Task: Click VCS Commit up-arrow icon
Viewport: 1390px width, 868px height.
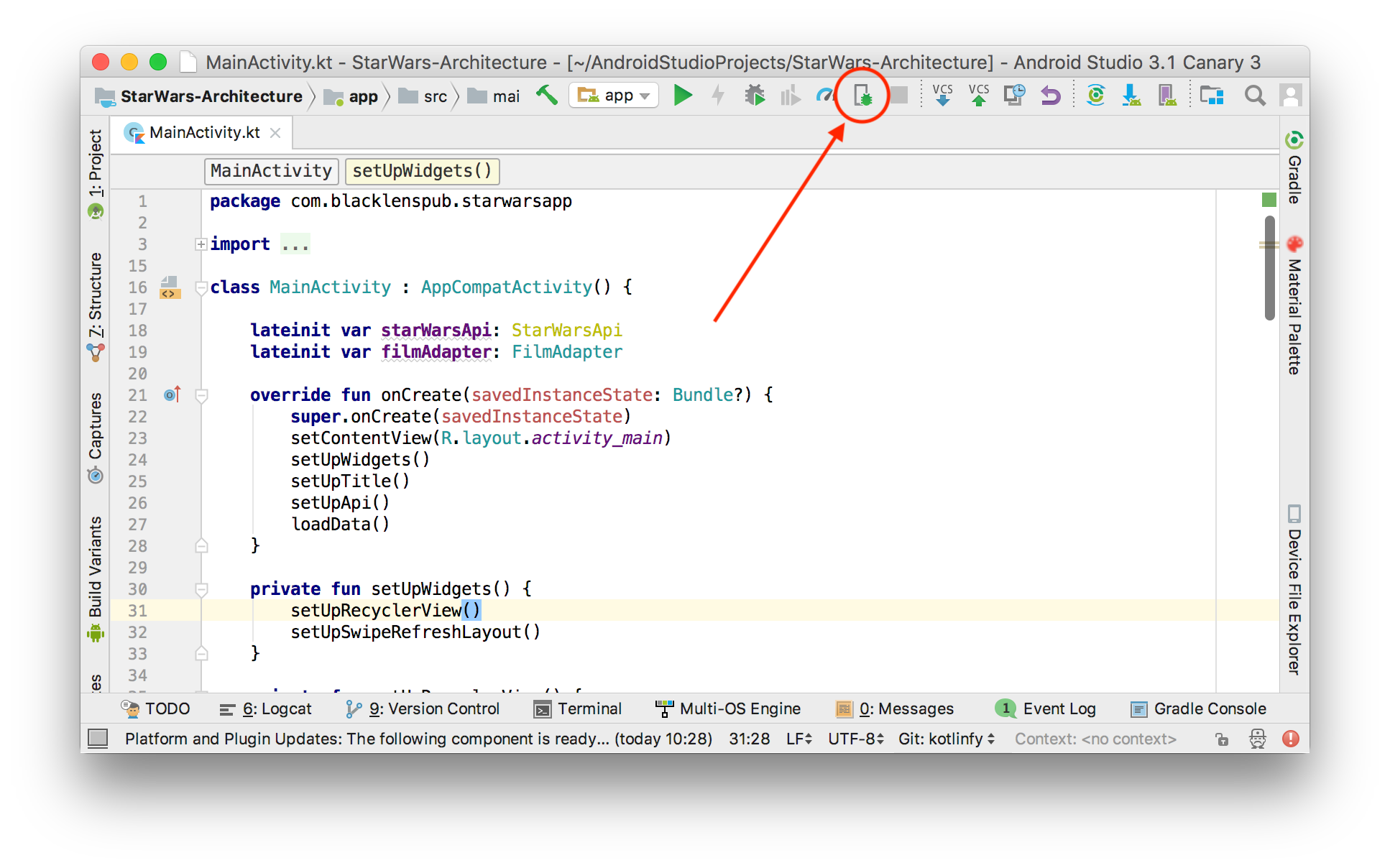Action: [978, 95]
